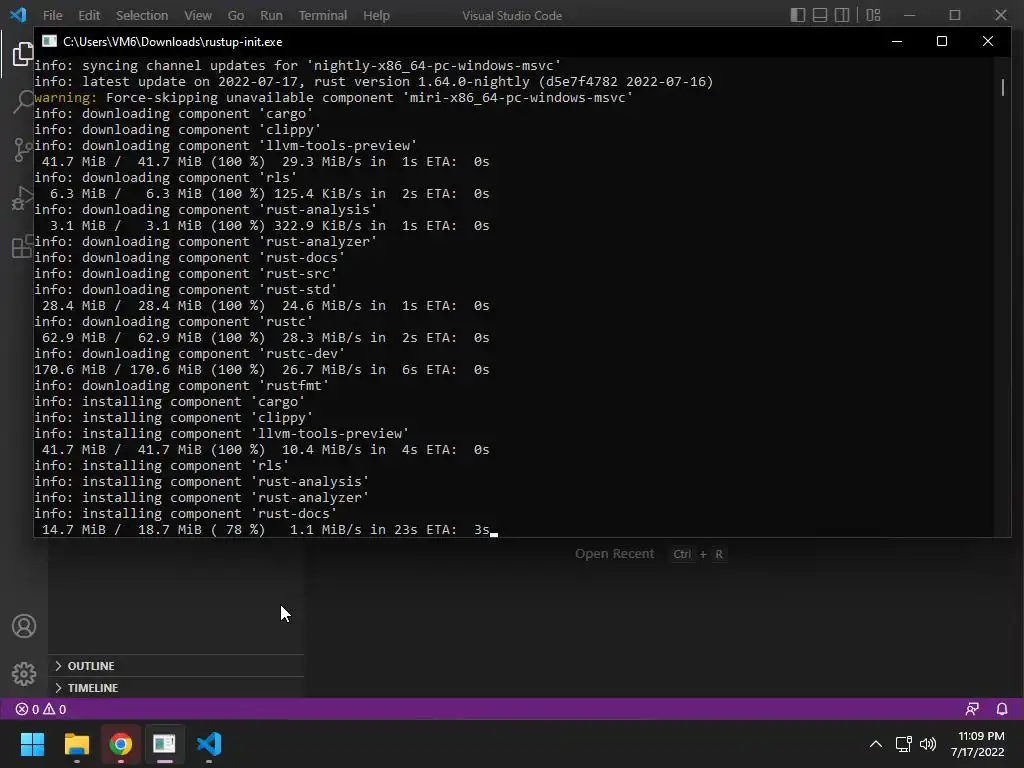Open File Explorer from taskbar
This screenshot has width=1024, height=768.
click(76, 744)
